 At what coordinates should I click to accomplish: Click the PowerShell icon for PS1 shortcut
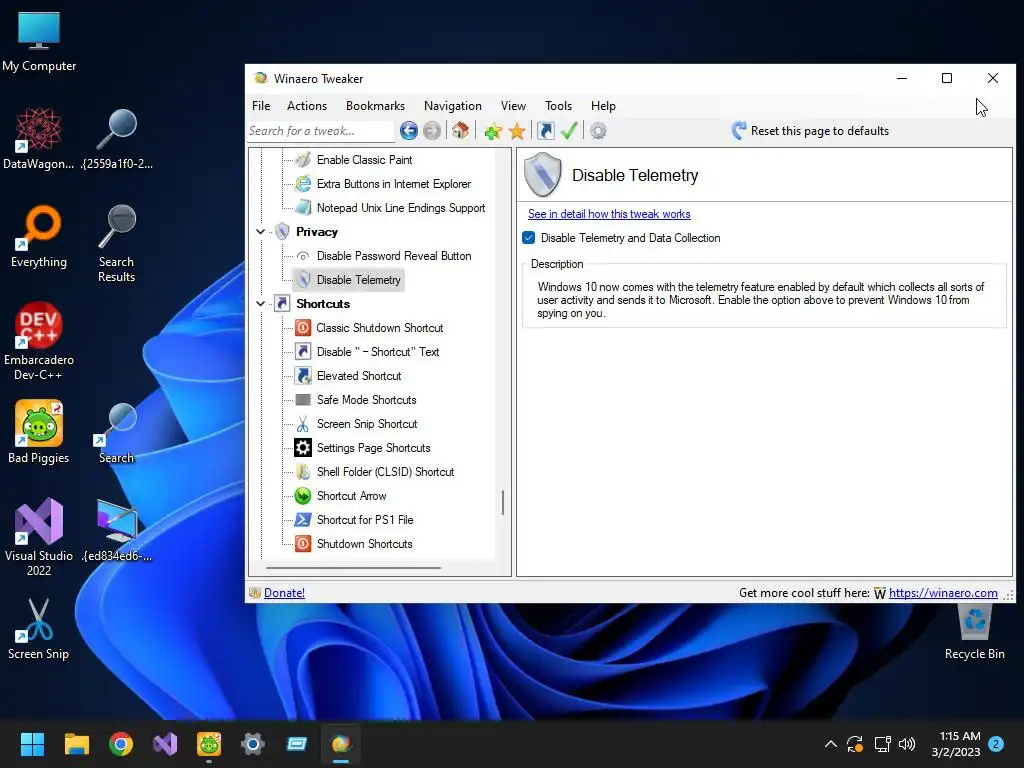coord(302,519)
